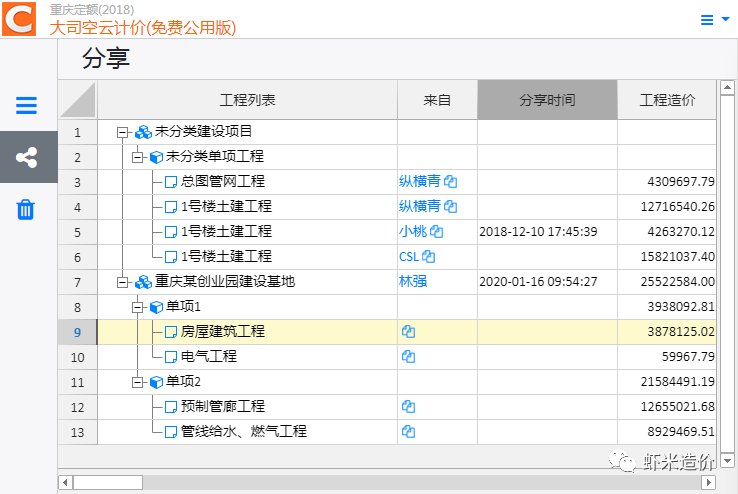Click the document icon of 电气工程
The image size is (738, 494).
pos(171,357)
